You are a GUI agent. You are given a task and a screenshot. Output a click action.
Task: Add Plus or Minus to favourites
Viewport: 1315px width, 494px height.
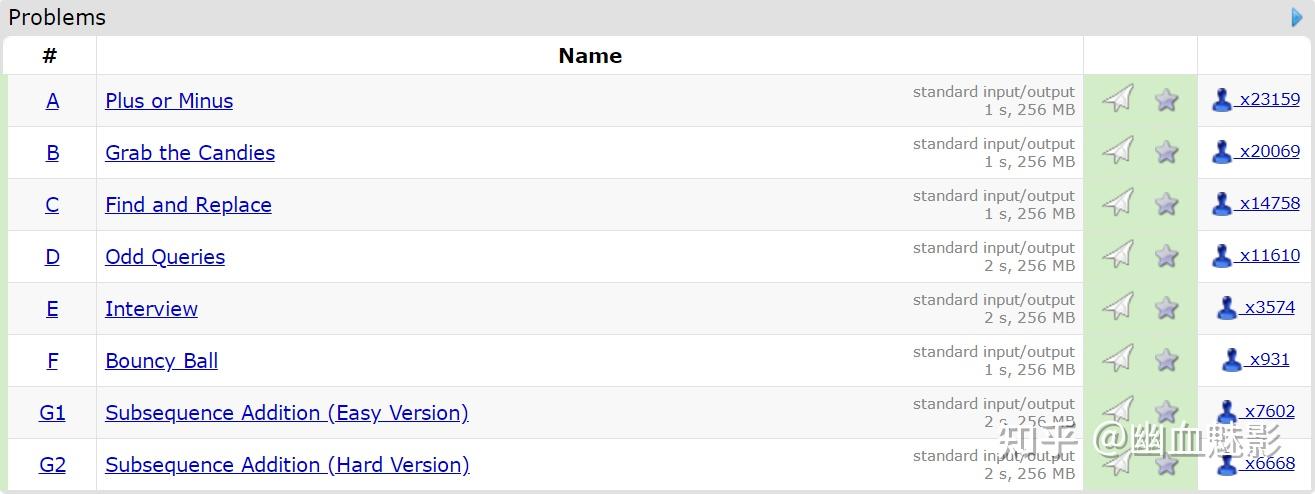[x=1166, y=100]
